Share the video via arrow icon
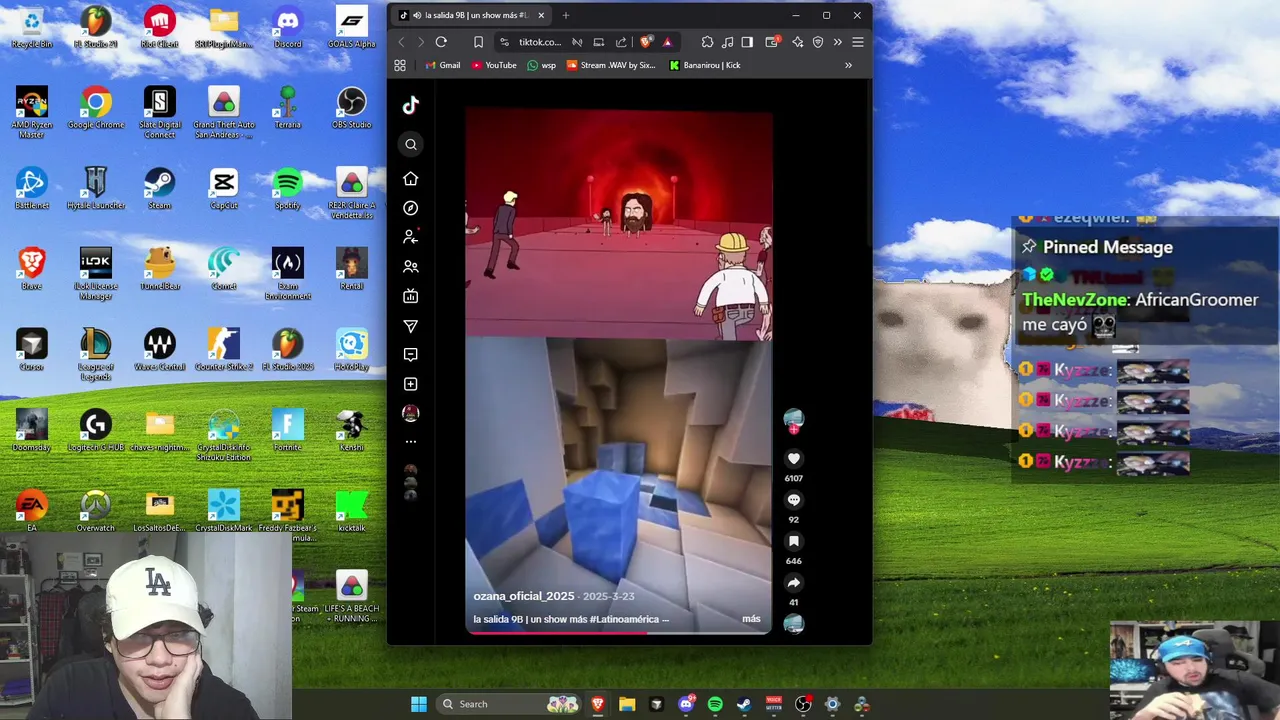The image size is (1280, 720). pyautogui.click(x=794, y=583)
